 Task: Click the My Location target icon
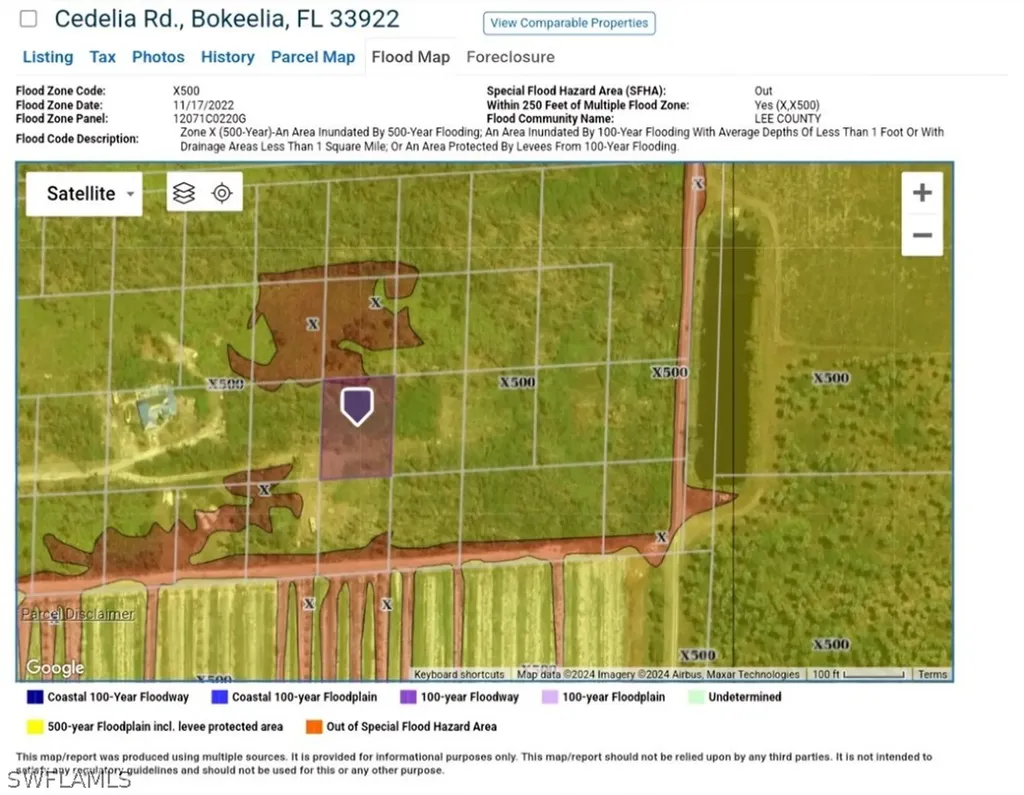coord(222,192)
